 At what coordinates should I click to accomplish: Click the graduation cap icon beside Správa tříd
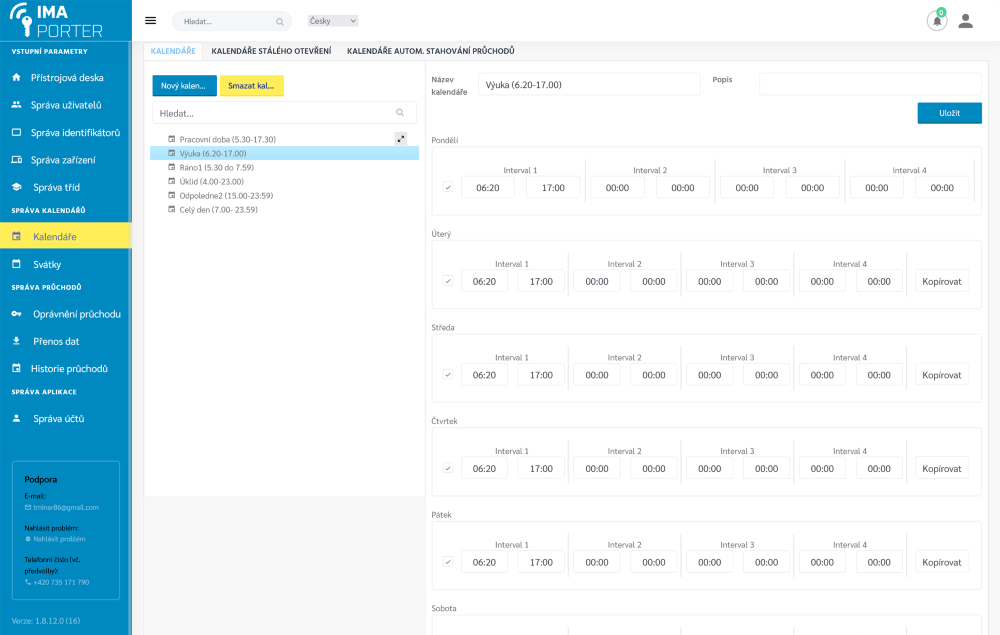point(17,187)
